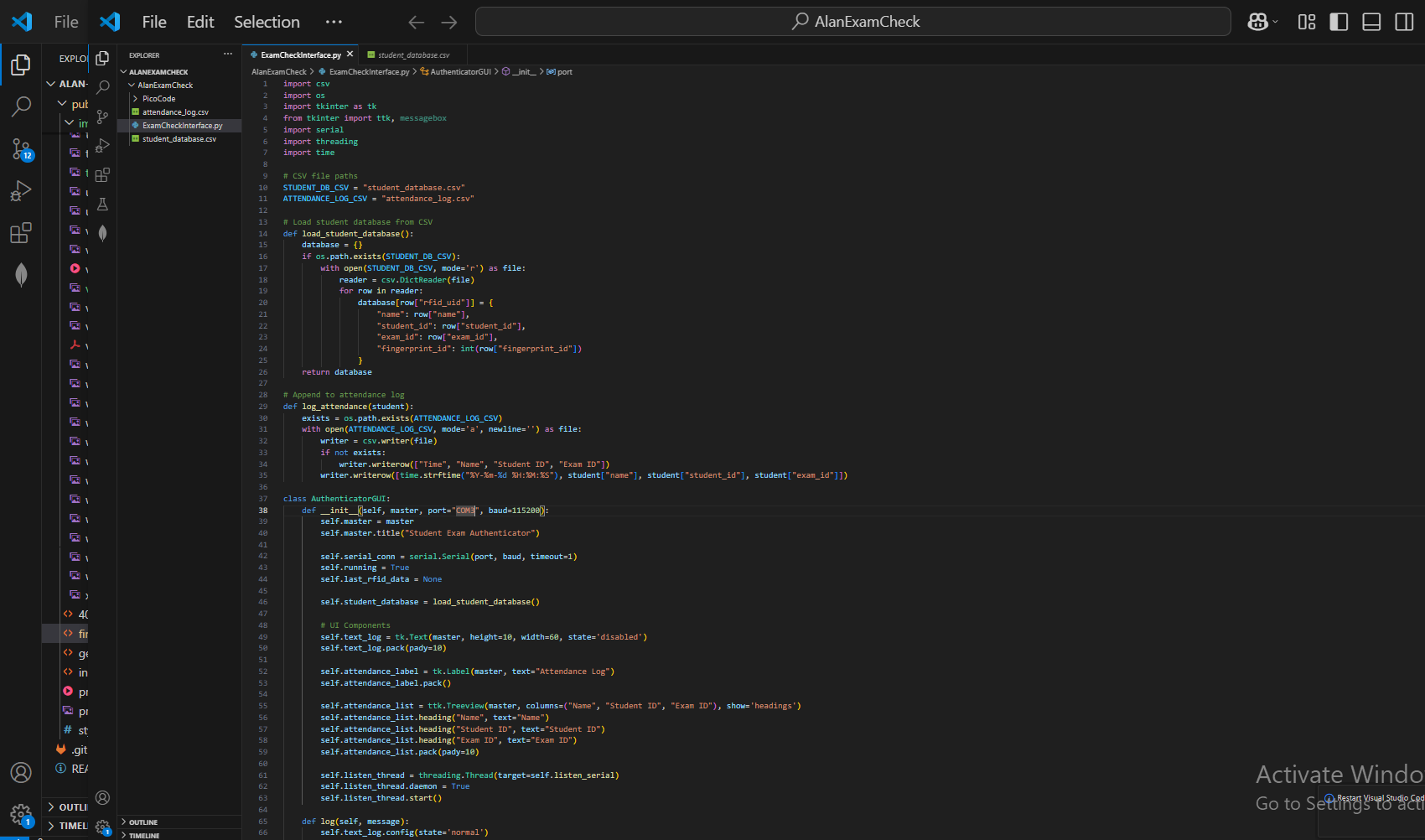
Task: Open Explorer icon in the back window
Action: 21,65
